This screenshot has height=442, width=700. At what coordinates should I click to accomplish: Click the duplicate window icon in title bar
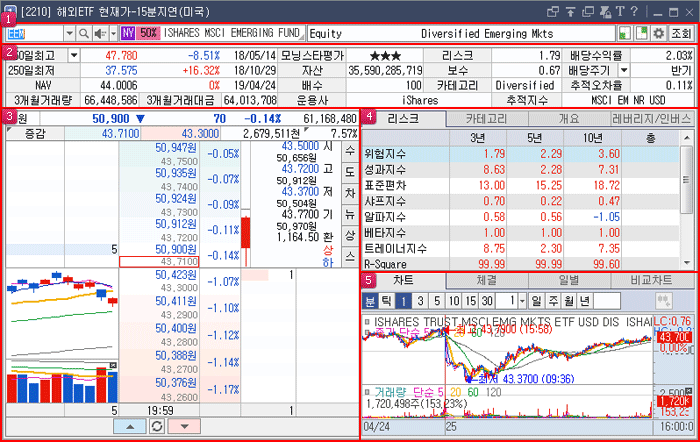tap(588, 12)
